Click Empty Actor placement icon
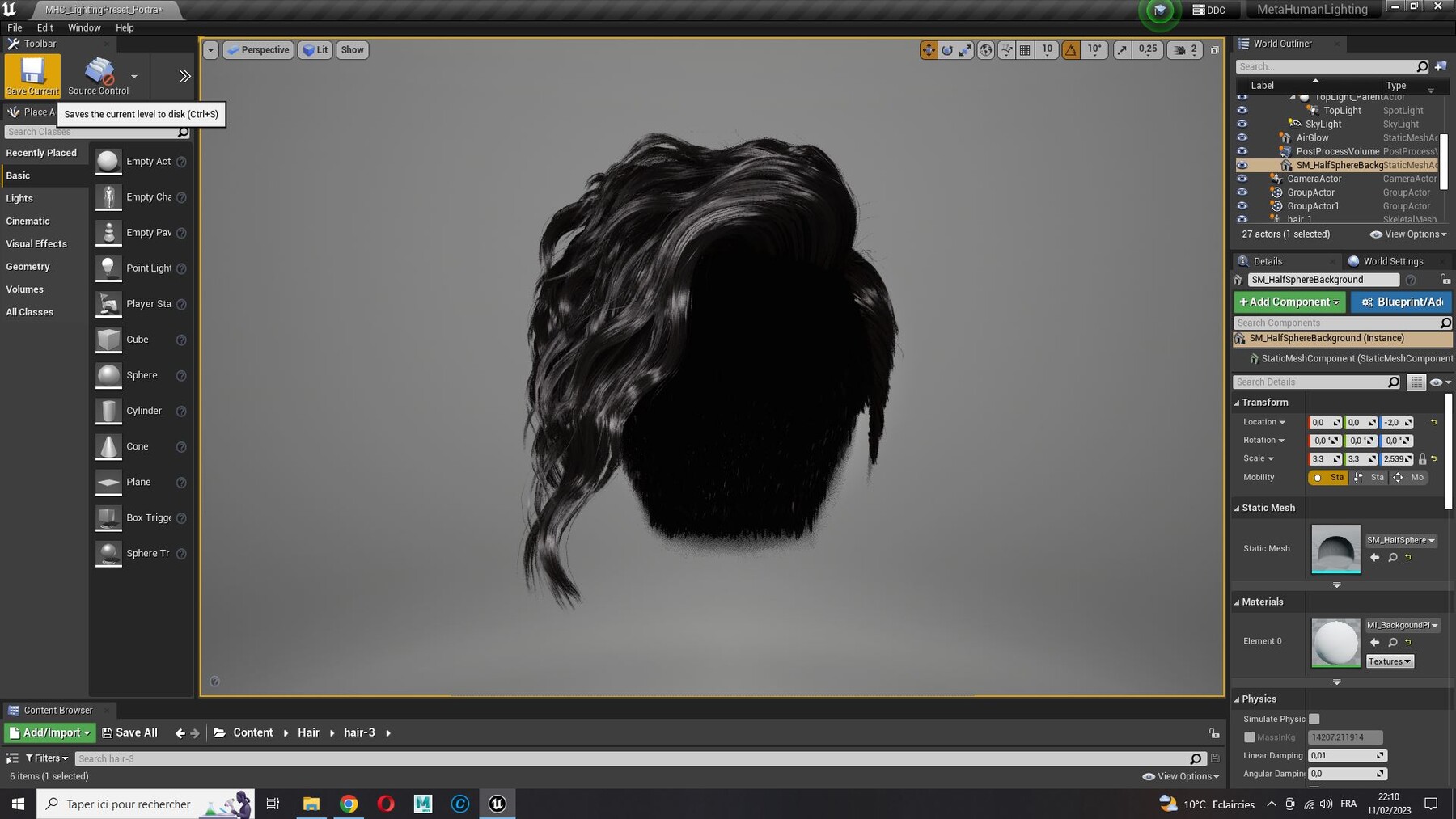 tap(108, 162)
